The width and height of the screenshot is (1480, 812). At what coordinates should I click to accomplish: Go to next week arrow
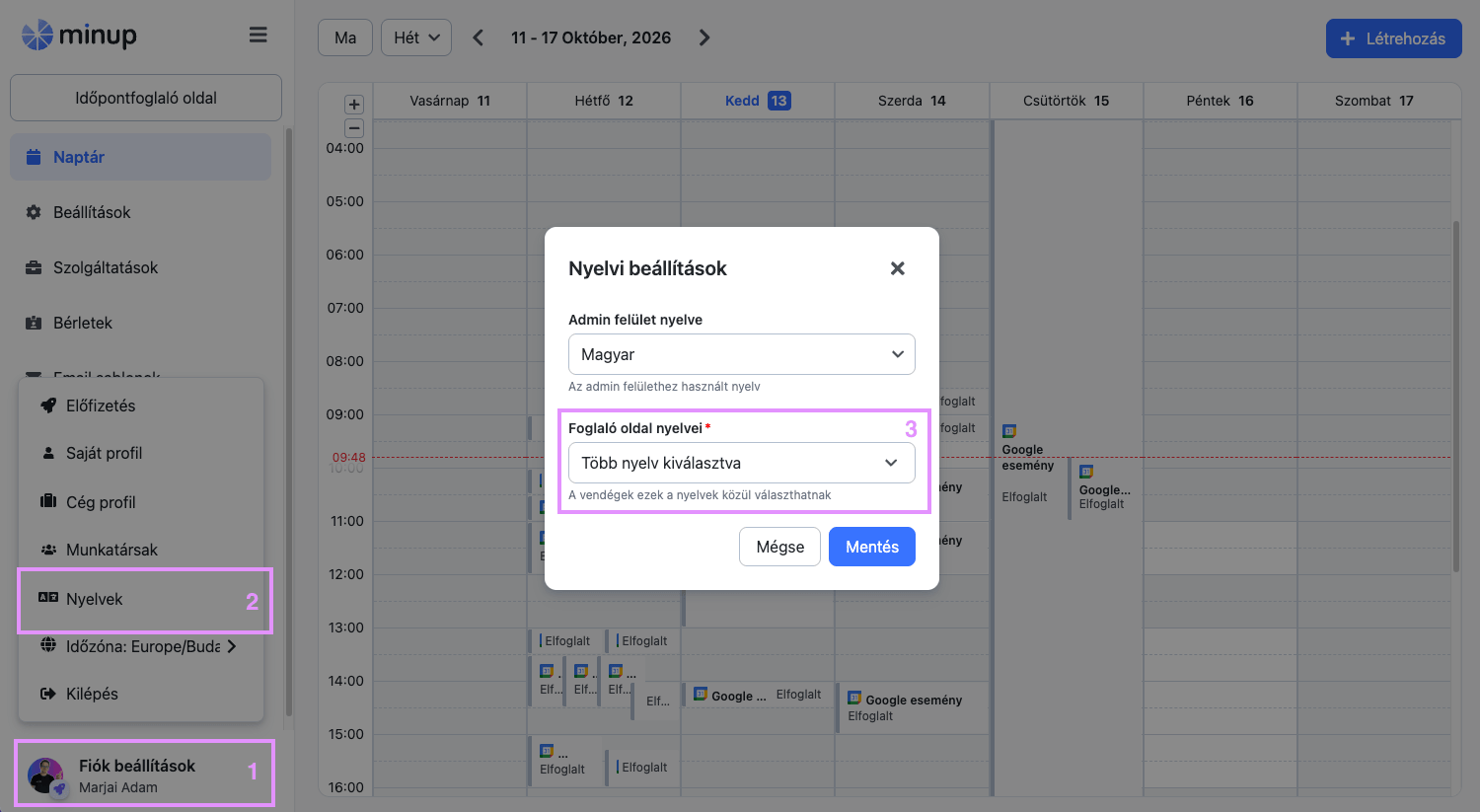[704, 37]
